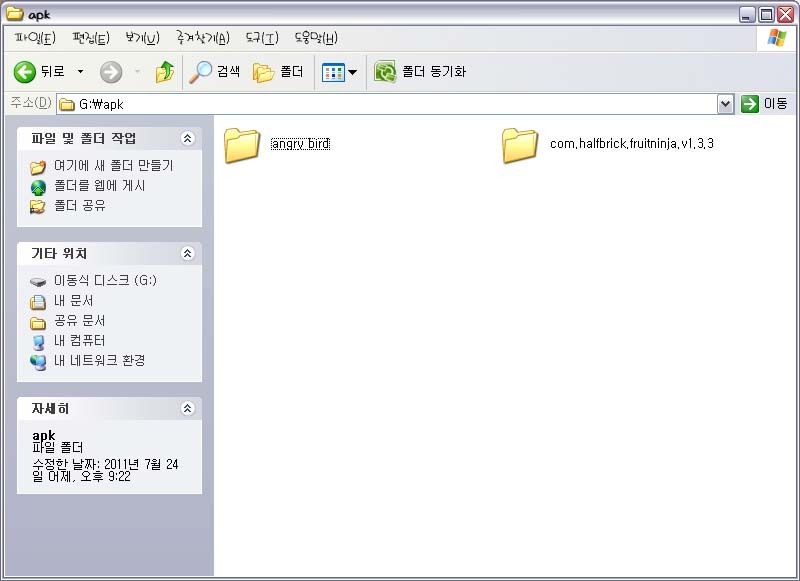The width and height of the screenshot is (800, 581).
Task: Toggle the Folders (폴더) pane button
Action: pyautogui.click(x=278, y=72)
